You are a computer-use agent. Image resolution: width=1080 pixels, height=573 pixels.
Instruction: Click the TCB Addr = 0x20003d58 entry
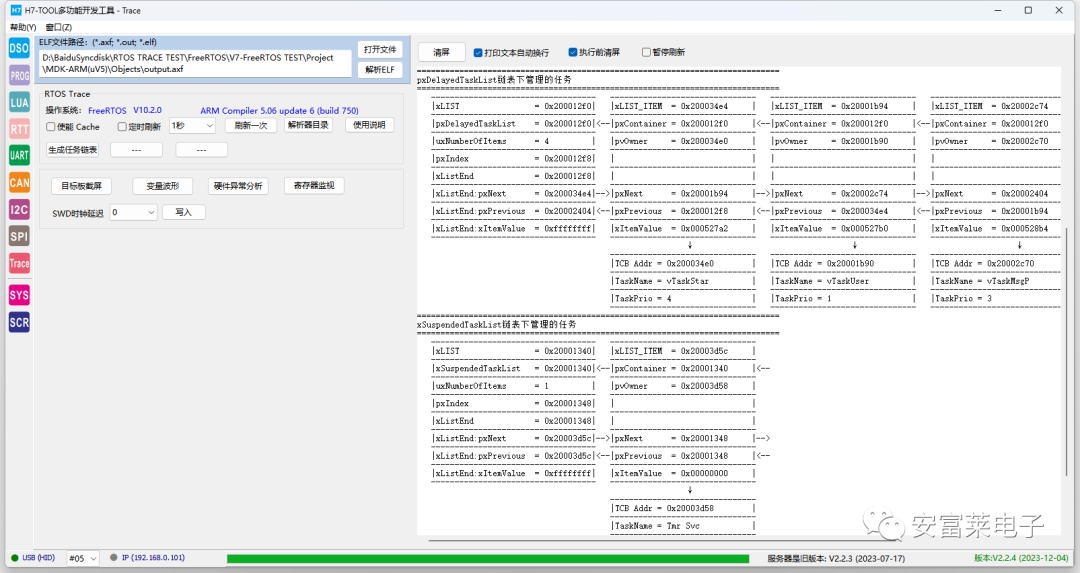[664, 508]
